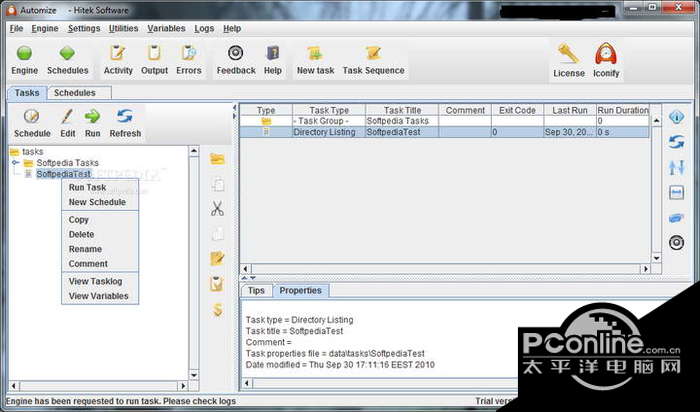Open the Logs menu
700x412 pixels.
click(204, 28)
